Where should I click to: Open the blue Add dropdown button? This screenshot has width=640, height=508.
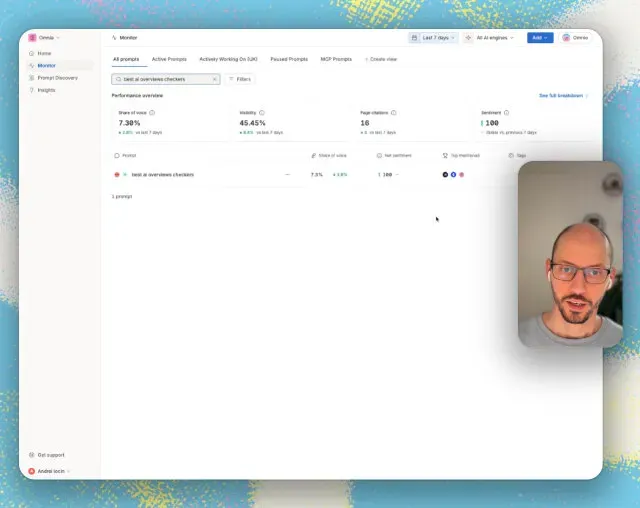[x=540, y=38]
